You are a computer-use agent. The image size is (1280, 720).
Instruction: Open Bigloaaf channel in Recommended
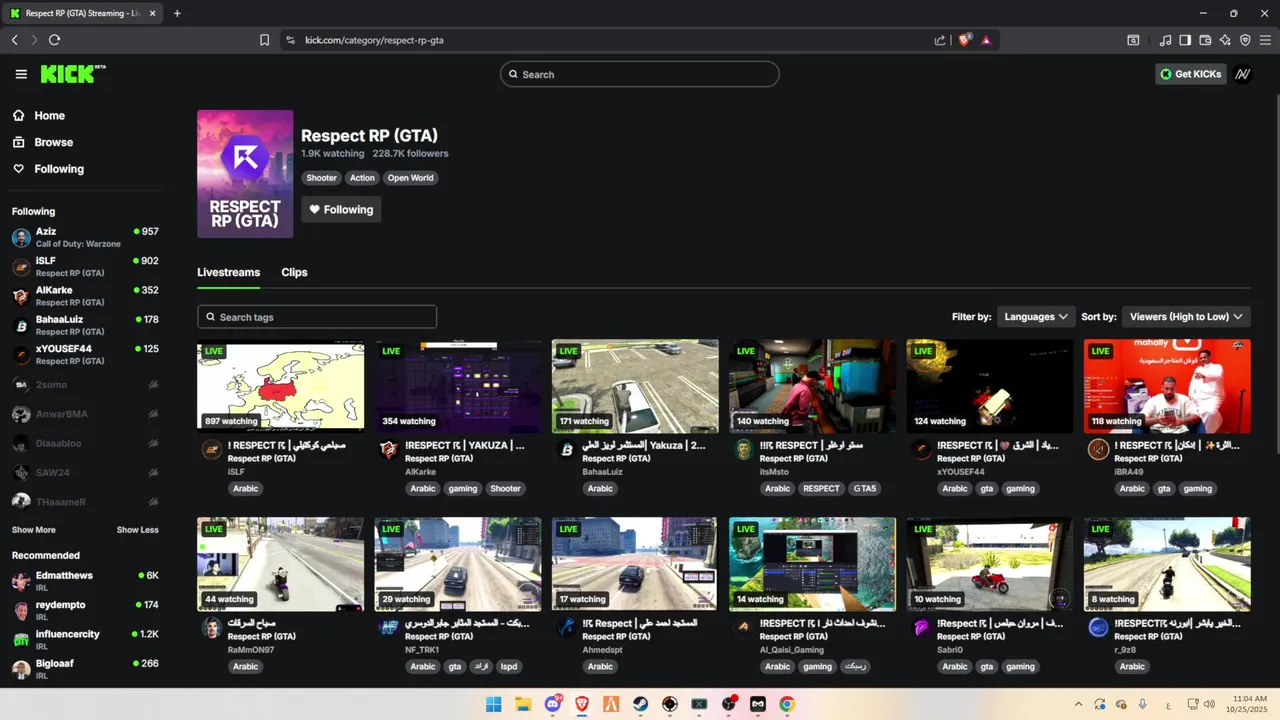[85, 669]
